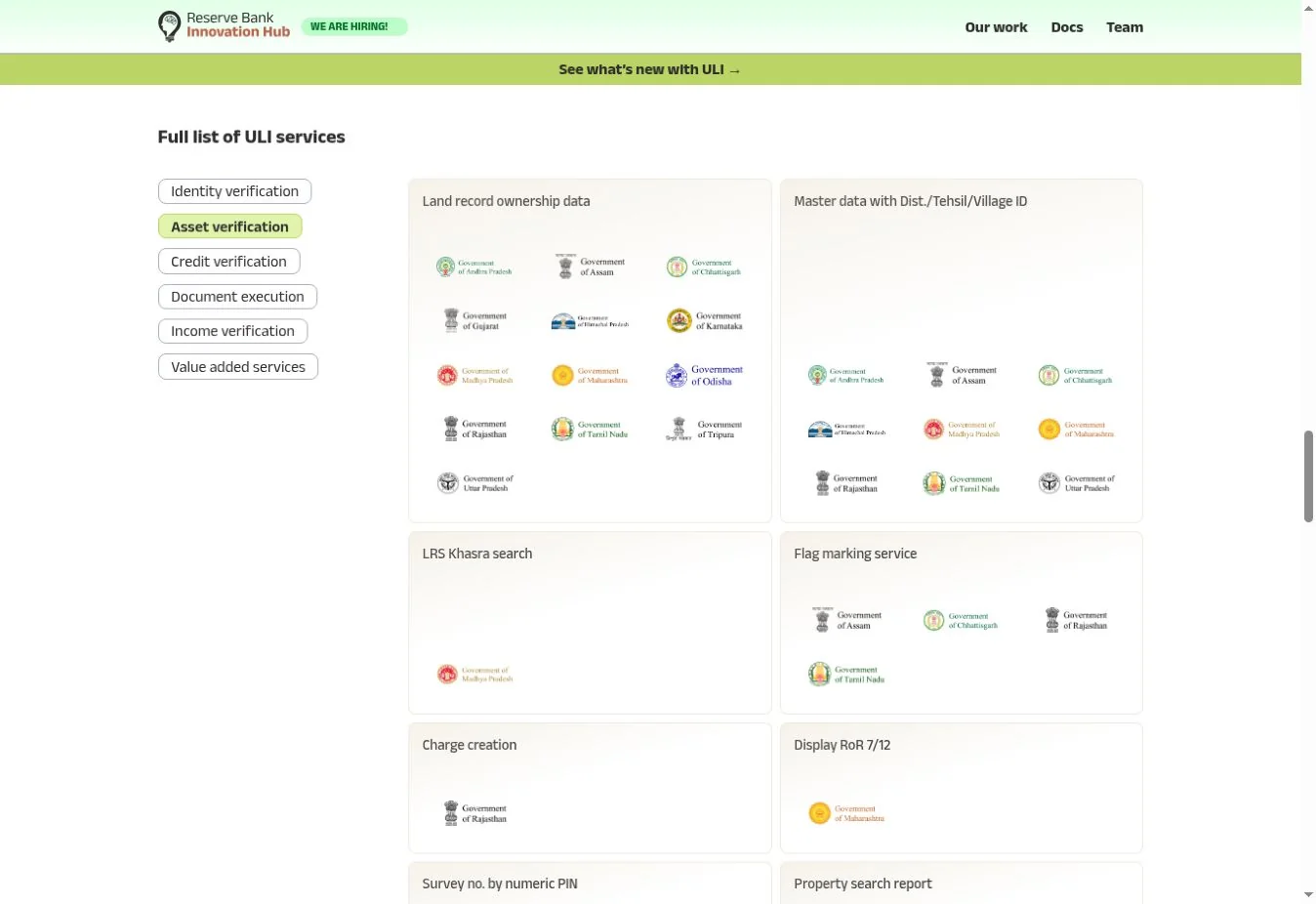Click the LRS Khasra search title
Screen dimensions: 1316x904
[x=477, y=554]
